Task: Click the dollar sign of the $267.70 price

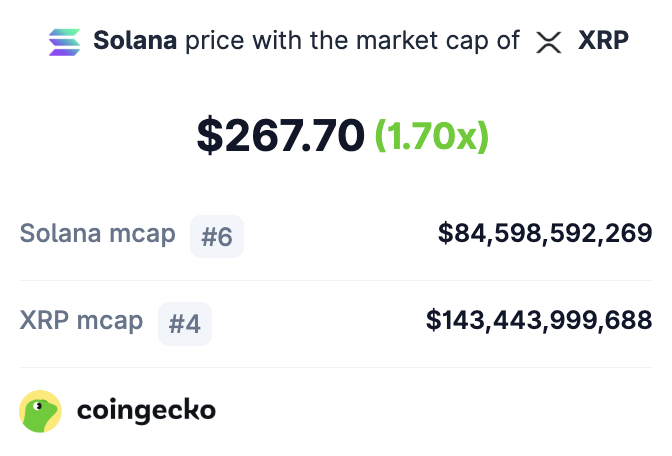Action: (x=210, y=135)
